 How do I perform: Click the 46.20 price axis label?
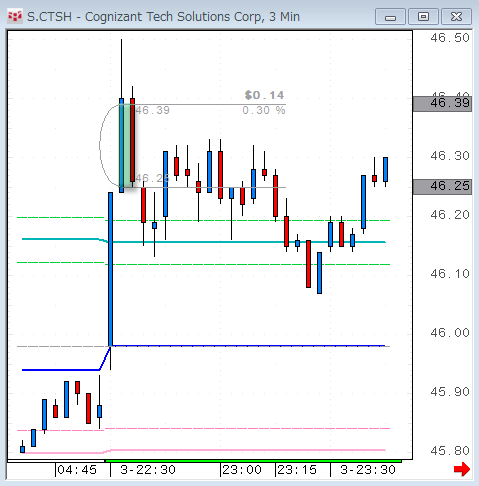pos(450,215)
